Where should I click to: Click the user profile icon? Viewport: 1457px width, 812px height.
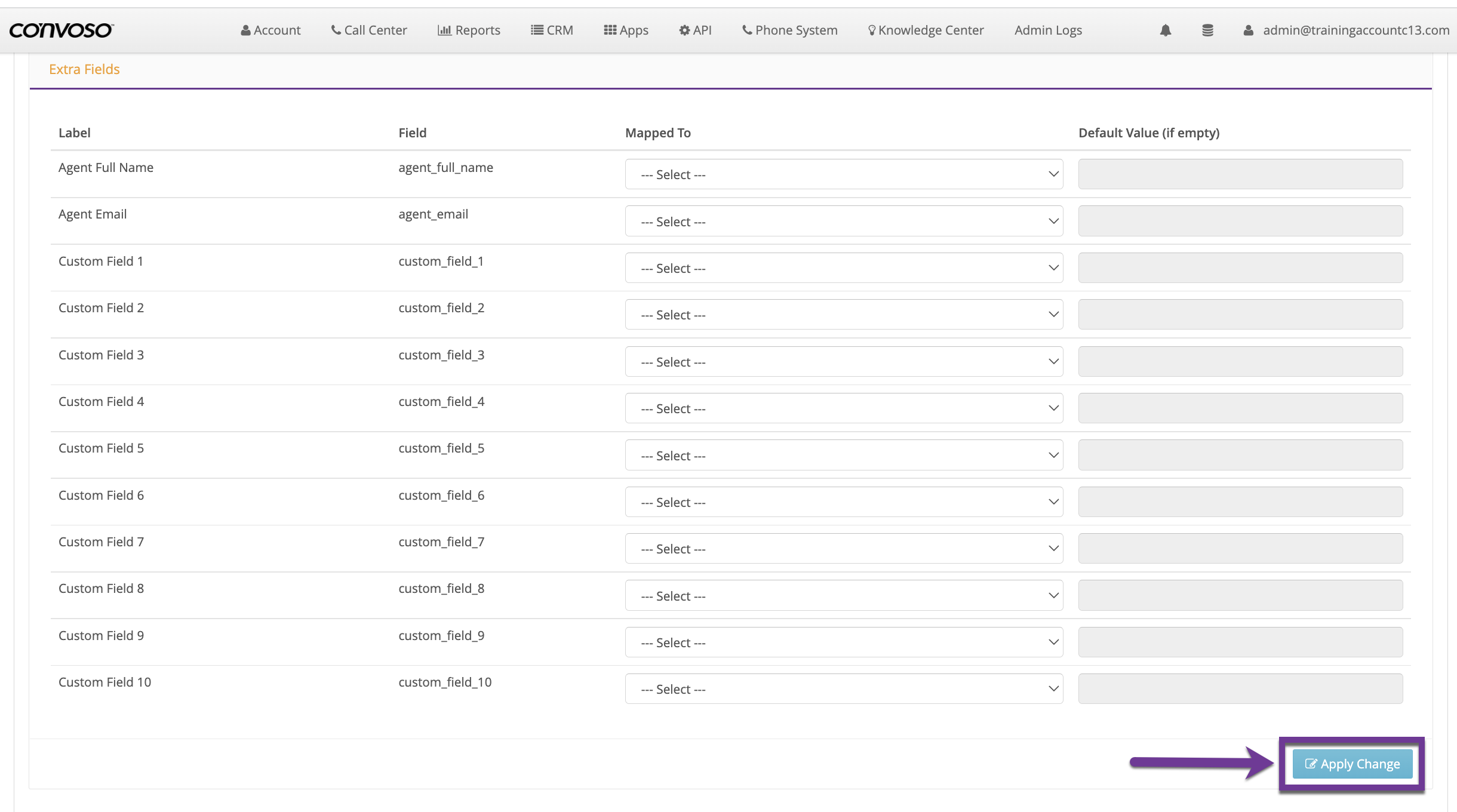pos(1248,30)
